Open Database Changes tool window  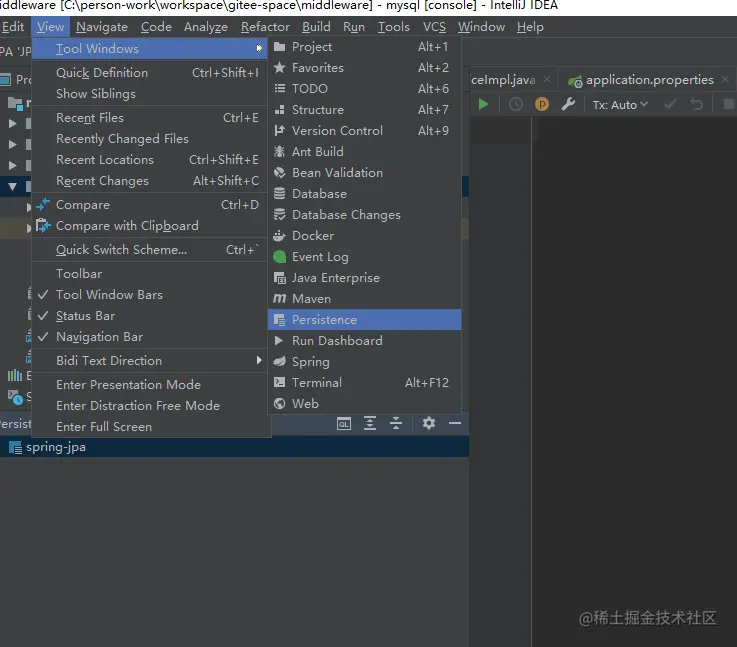[x=365, y=215]
